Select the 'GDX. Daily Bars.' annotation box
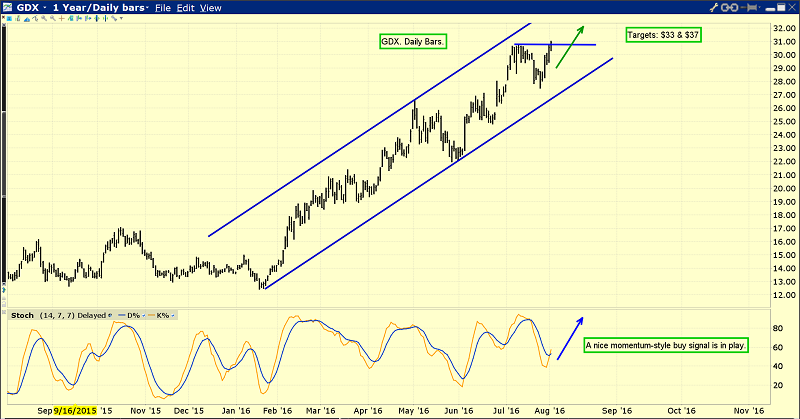Screen dimensions: 800x419 point(413,42)
